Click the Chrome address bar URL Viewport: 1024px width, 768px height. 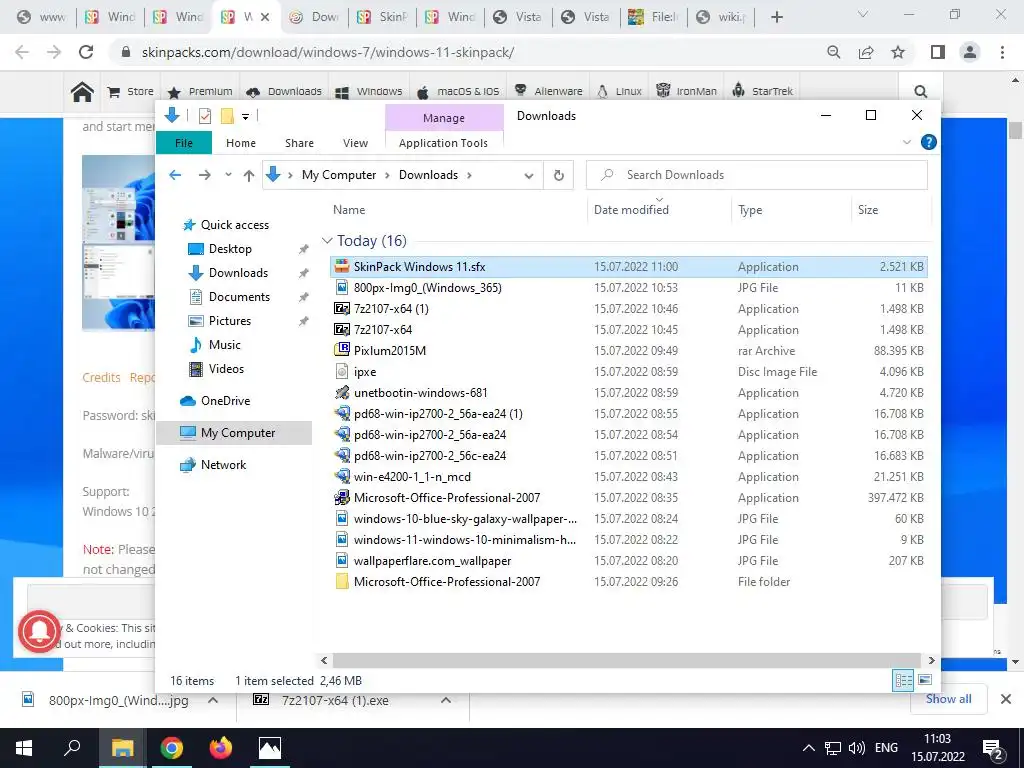pos(328,52)
